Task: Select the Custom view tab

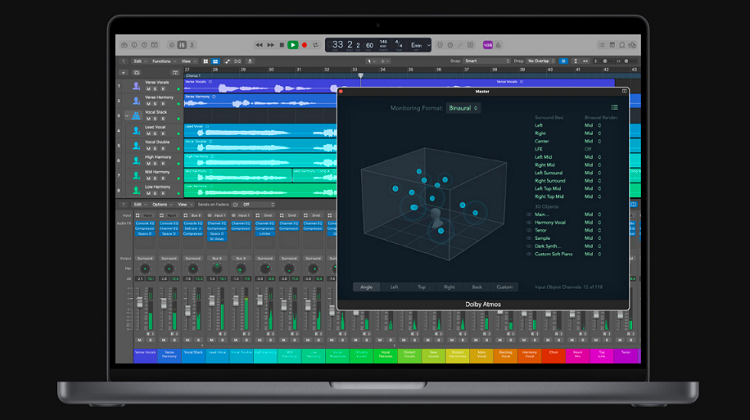Action: [505, 287]
